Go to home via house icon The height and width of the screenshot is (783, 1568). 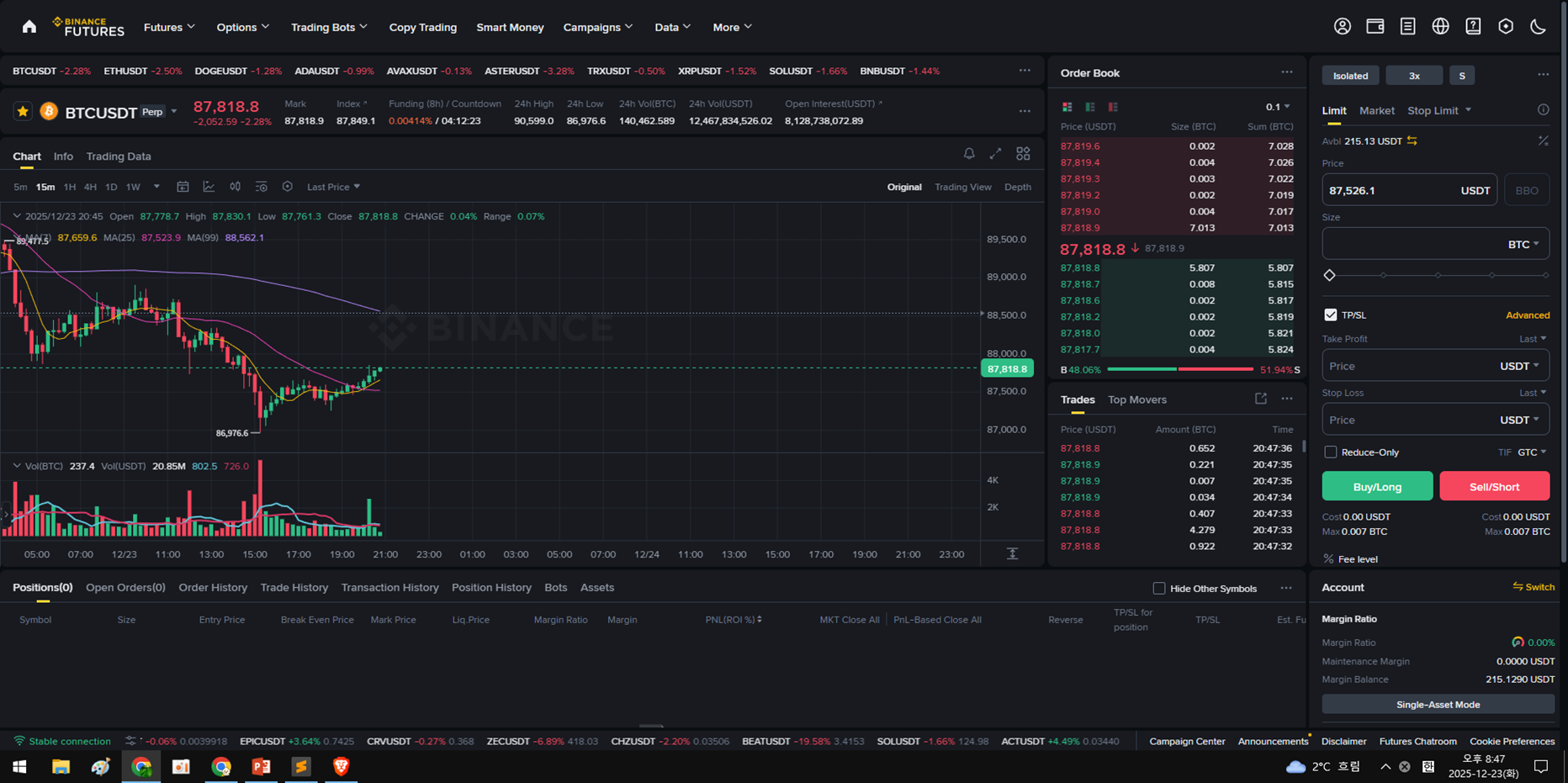click(x=29, y=27)
